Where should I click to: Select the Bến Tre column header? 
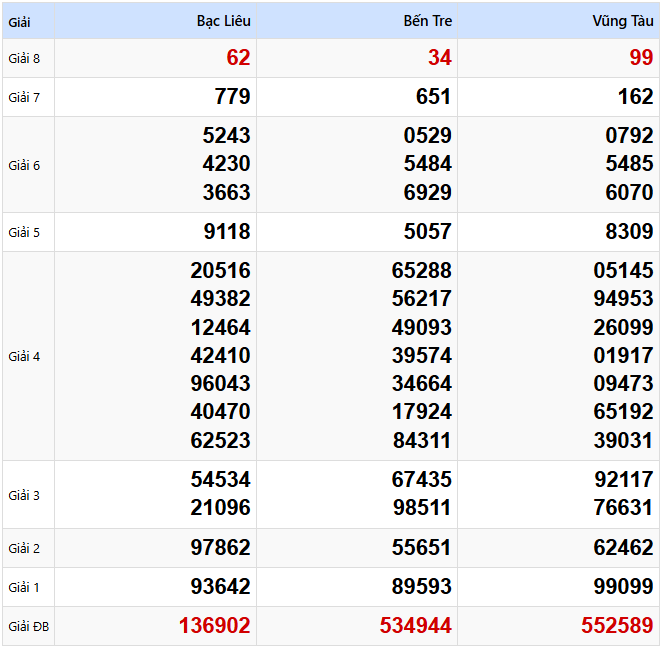427,21
